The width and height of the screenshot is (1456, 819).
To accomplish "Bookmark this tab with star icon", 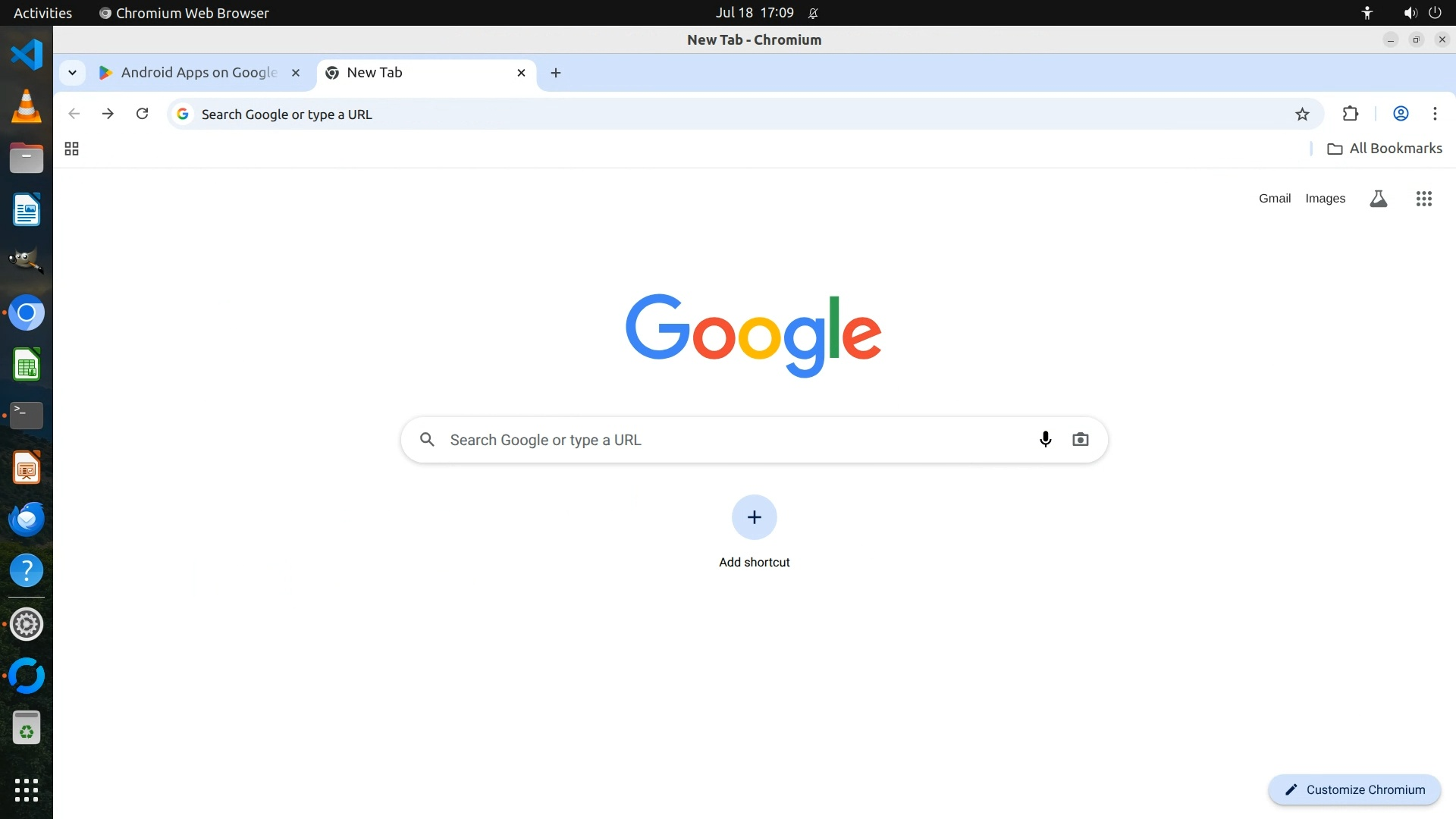I will (x=1302, y=115).
